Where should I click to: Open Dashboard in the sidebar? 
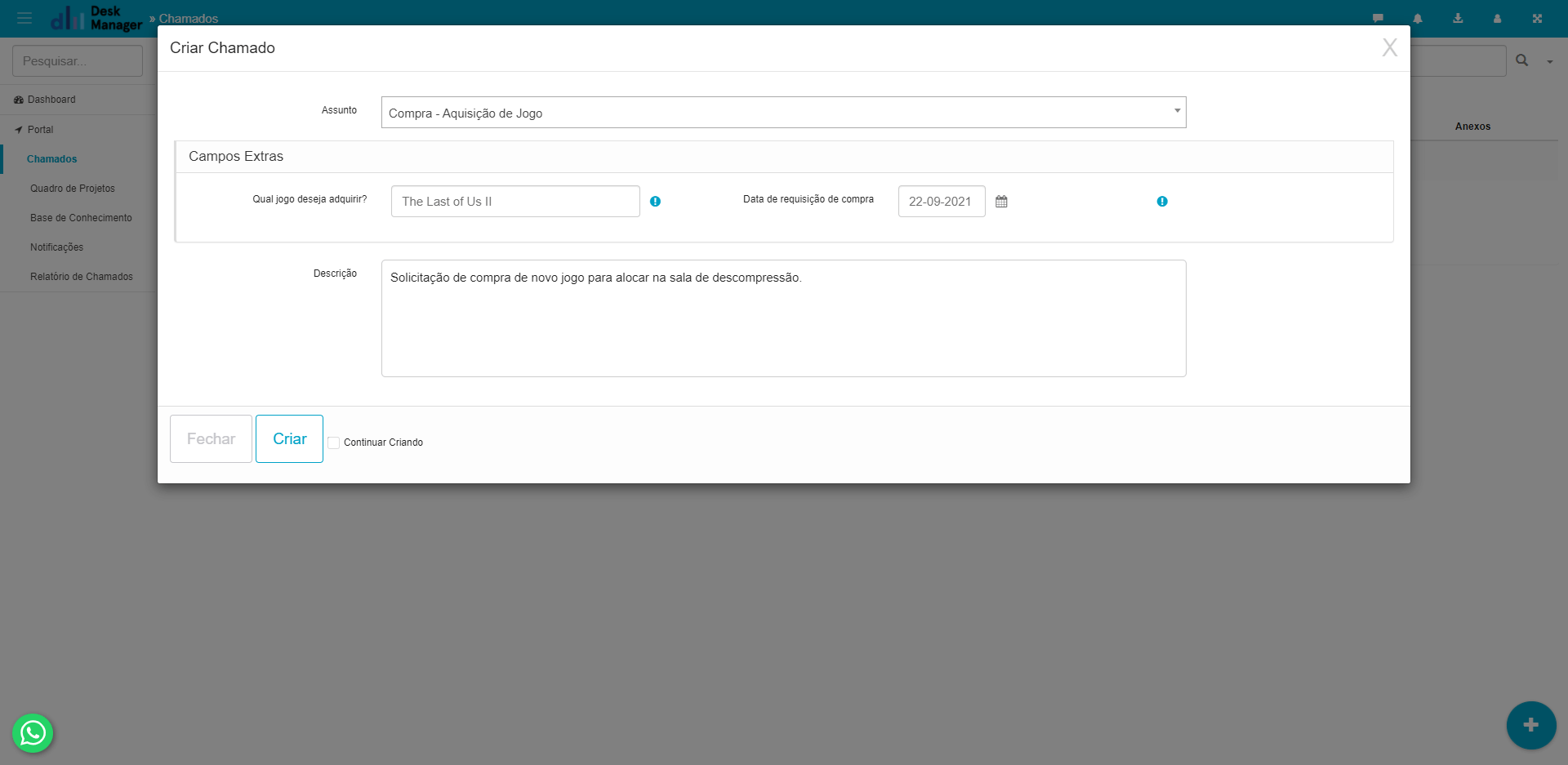51,100
